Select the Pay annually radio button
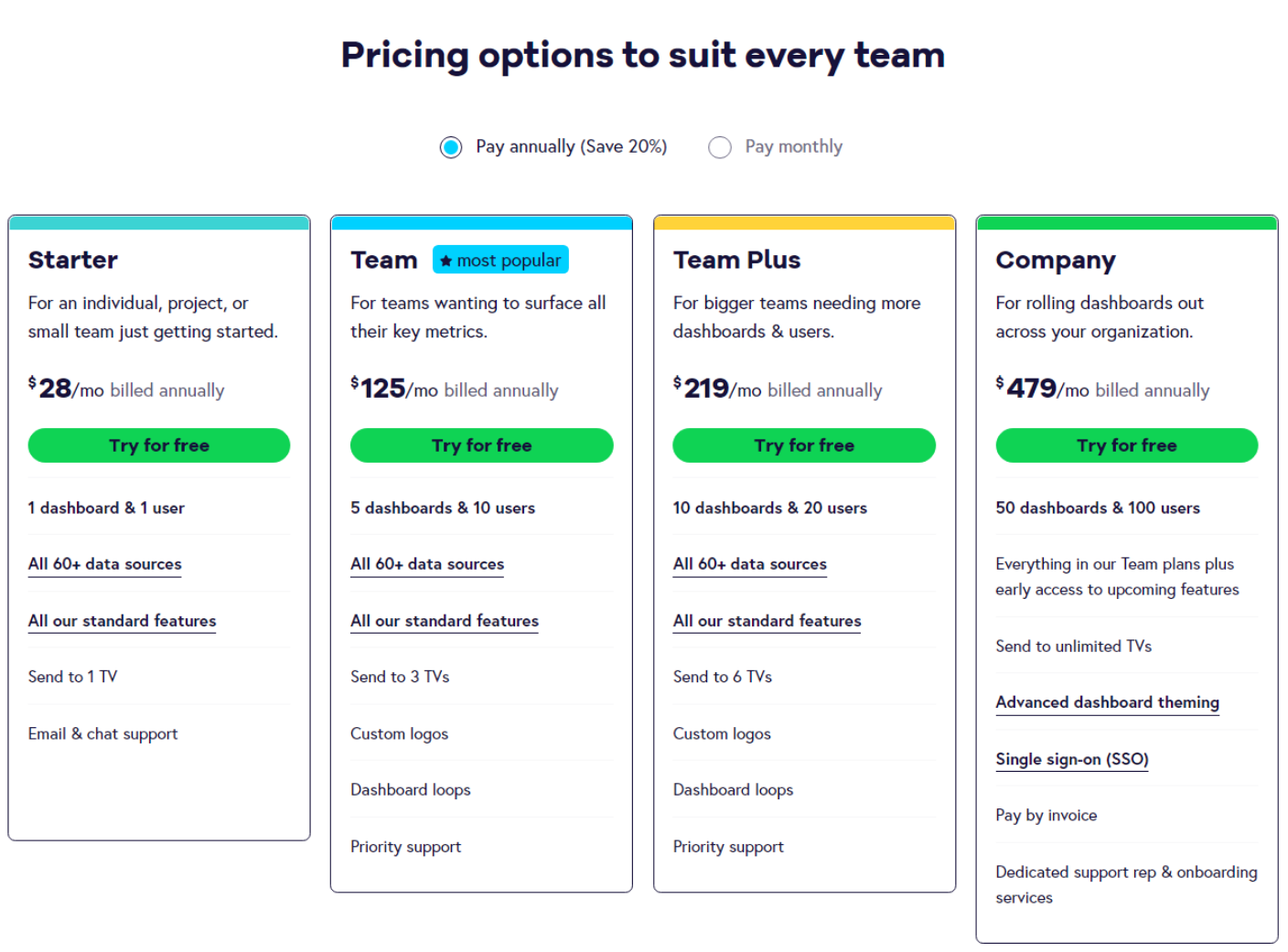This screenshot has width=1288, height=952. 451,147
